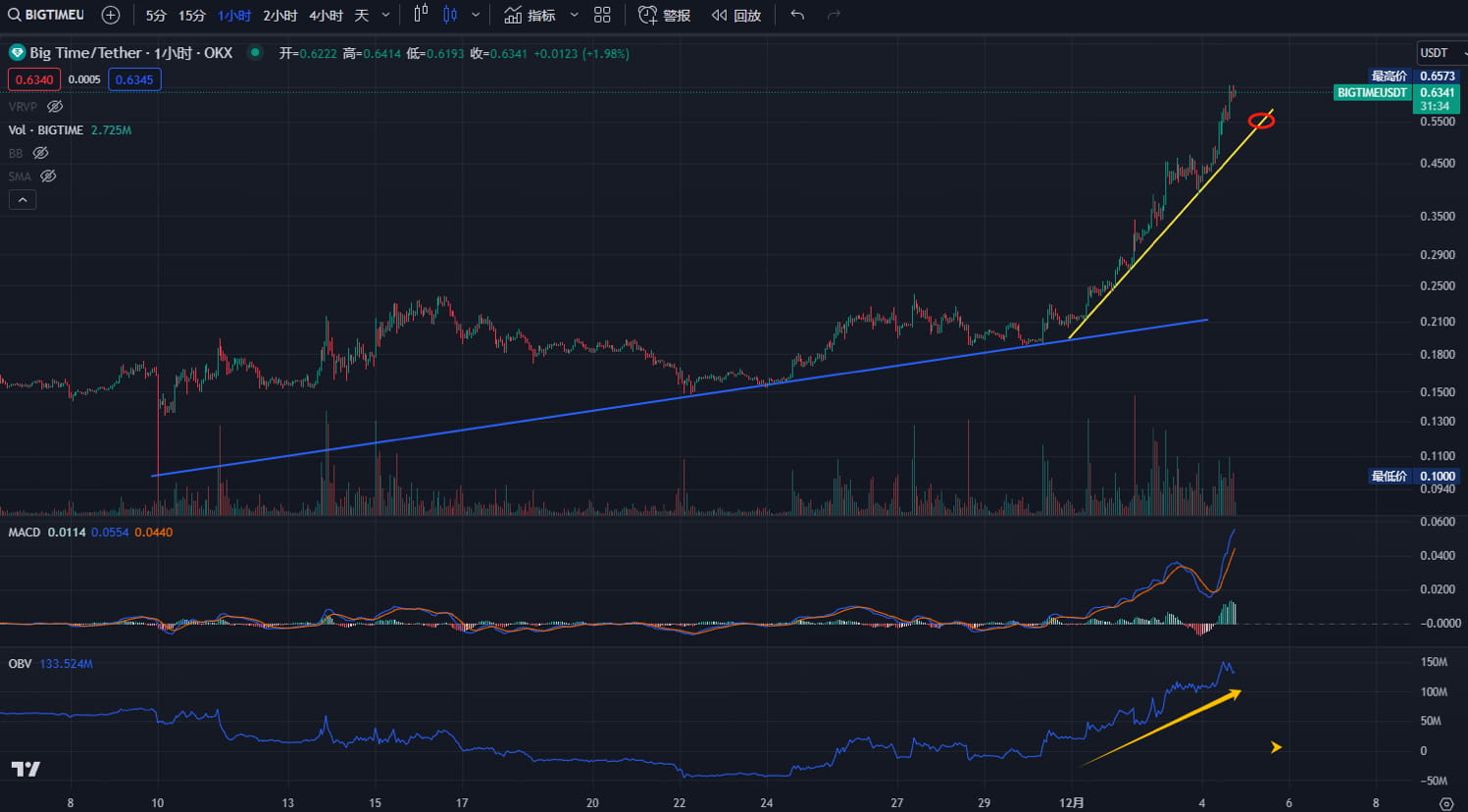Screen dimensions: 1468x812
Task: Select the yellow trend line
Action: click(x=1169, y=225)
